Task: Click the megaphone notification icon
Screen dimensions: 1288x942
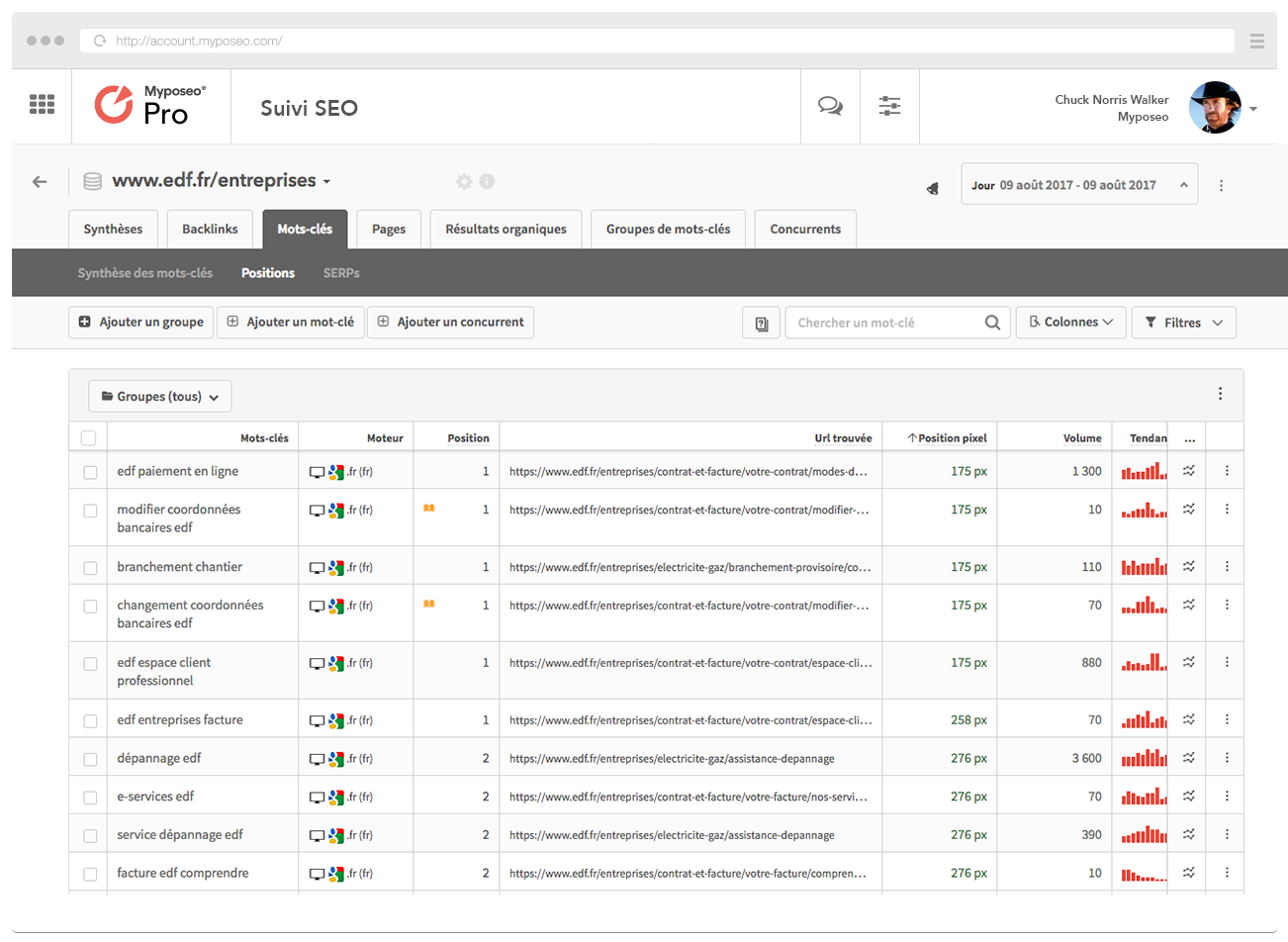Action: [x=932, y=188]
